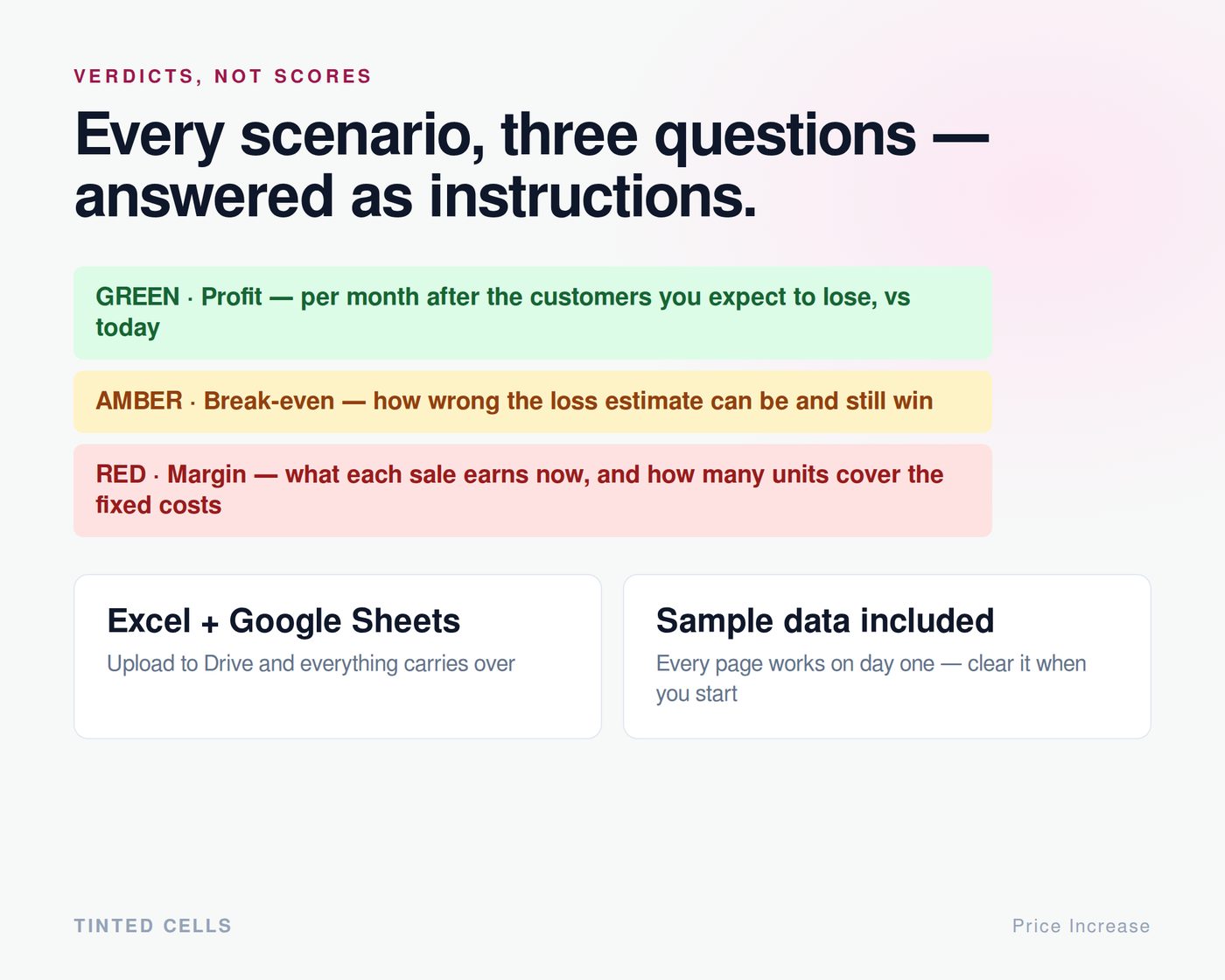Click 'Every page works on day one' description
This screenshot has width=1225, height=980.
[795, 663]
